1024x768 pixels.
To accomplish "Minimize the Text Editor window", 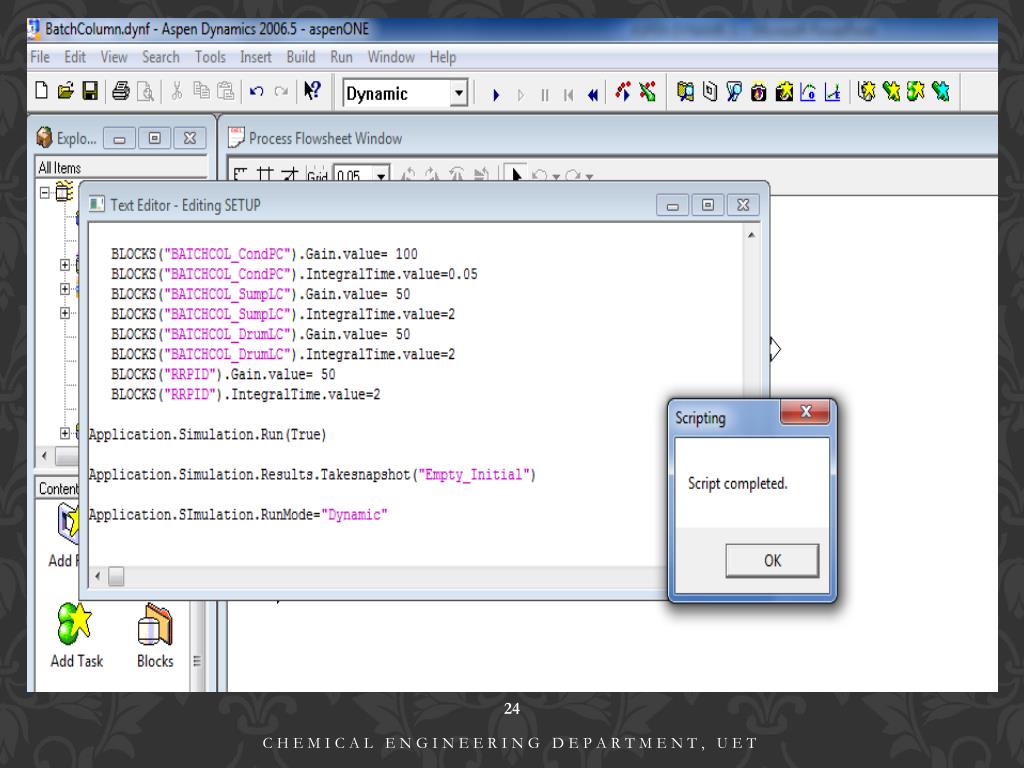I will pos(673,205).
